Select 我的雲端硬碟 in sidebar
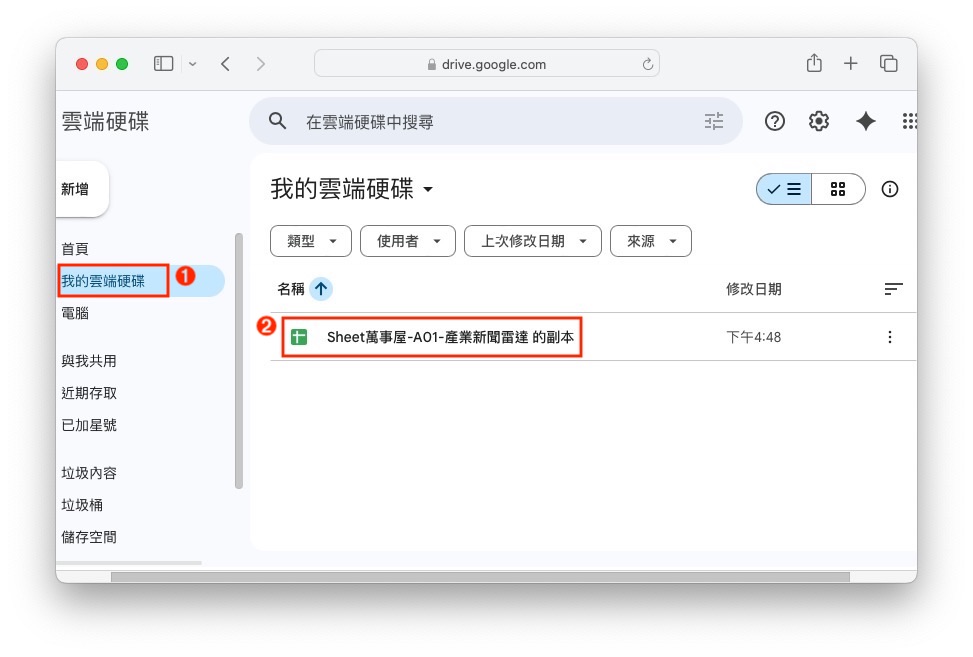 point(103,281)
